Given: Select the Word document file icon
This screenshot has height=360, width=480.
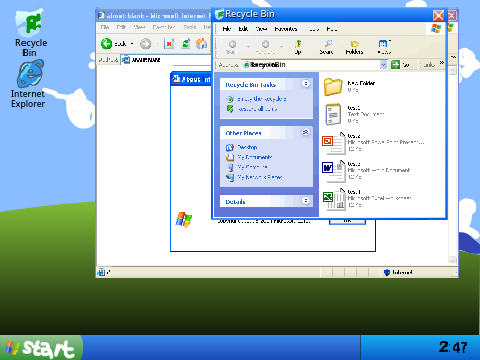Looking at the screenshot, I should 333,171.
